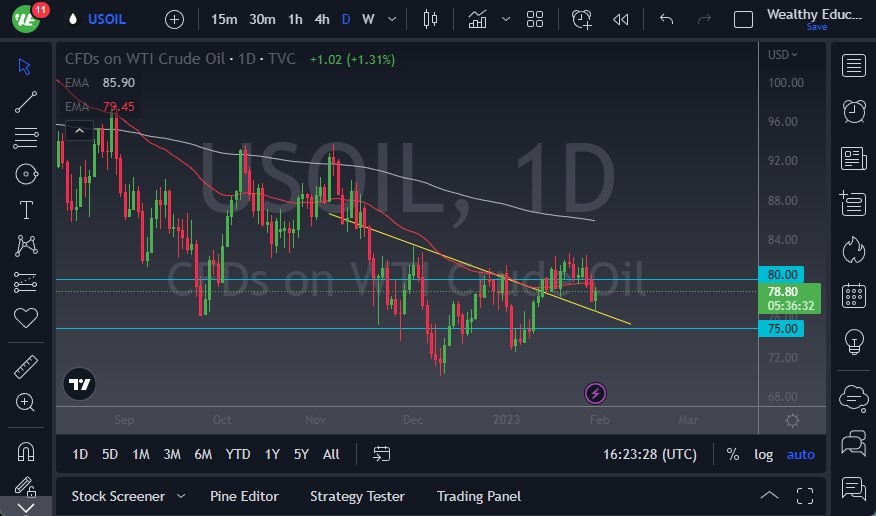Open the Strategy Tester tab
876x516 pixels.
pos(357,496)
